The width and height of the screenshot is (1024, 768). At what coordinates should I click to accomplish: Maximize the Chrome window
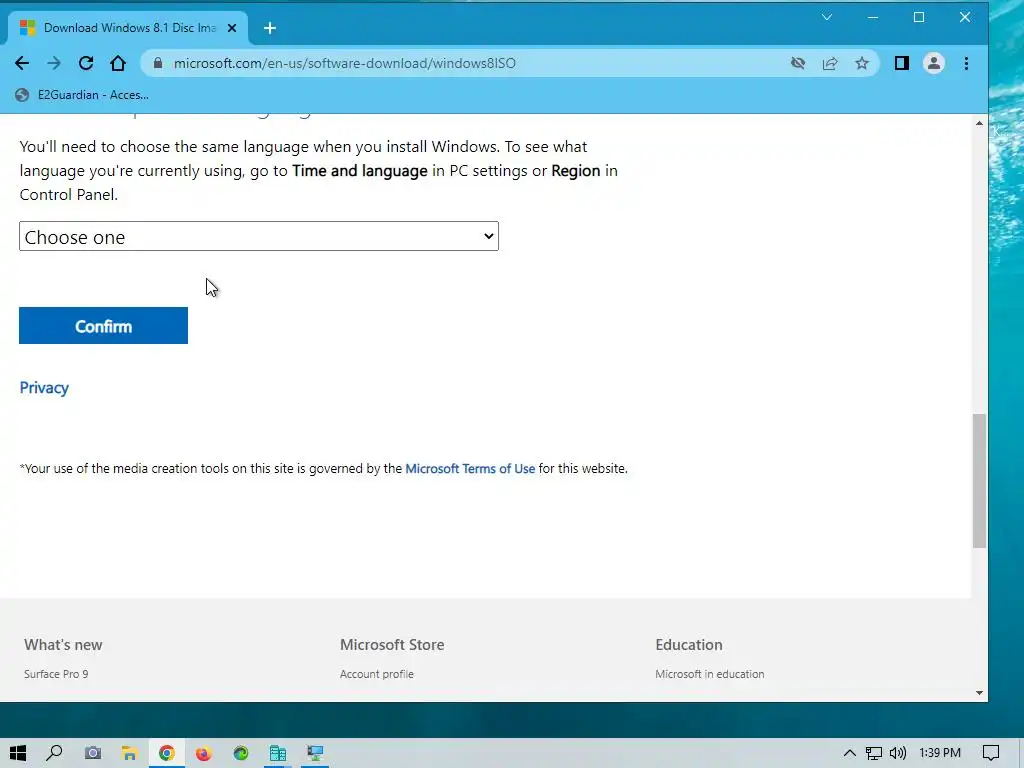(x=919, y=17)
